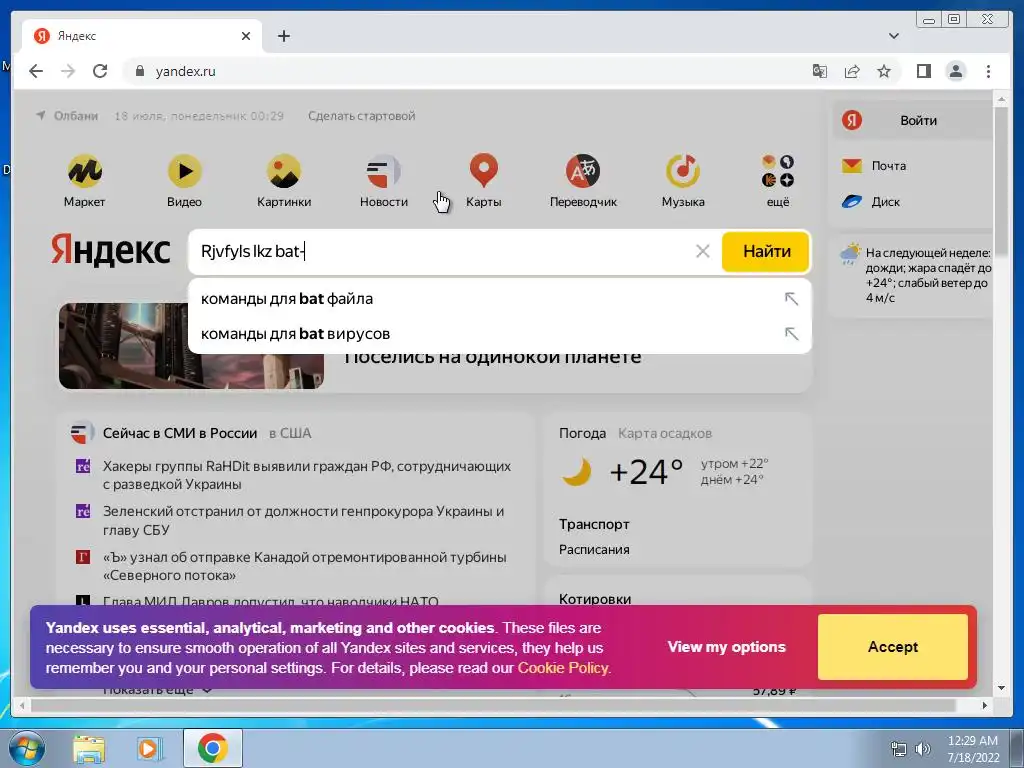
Task: Open the Cookie Policy link
Action: tap(564, 668)
